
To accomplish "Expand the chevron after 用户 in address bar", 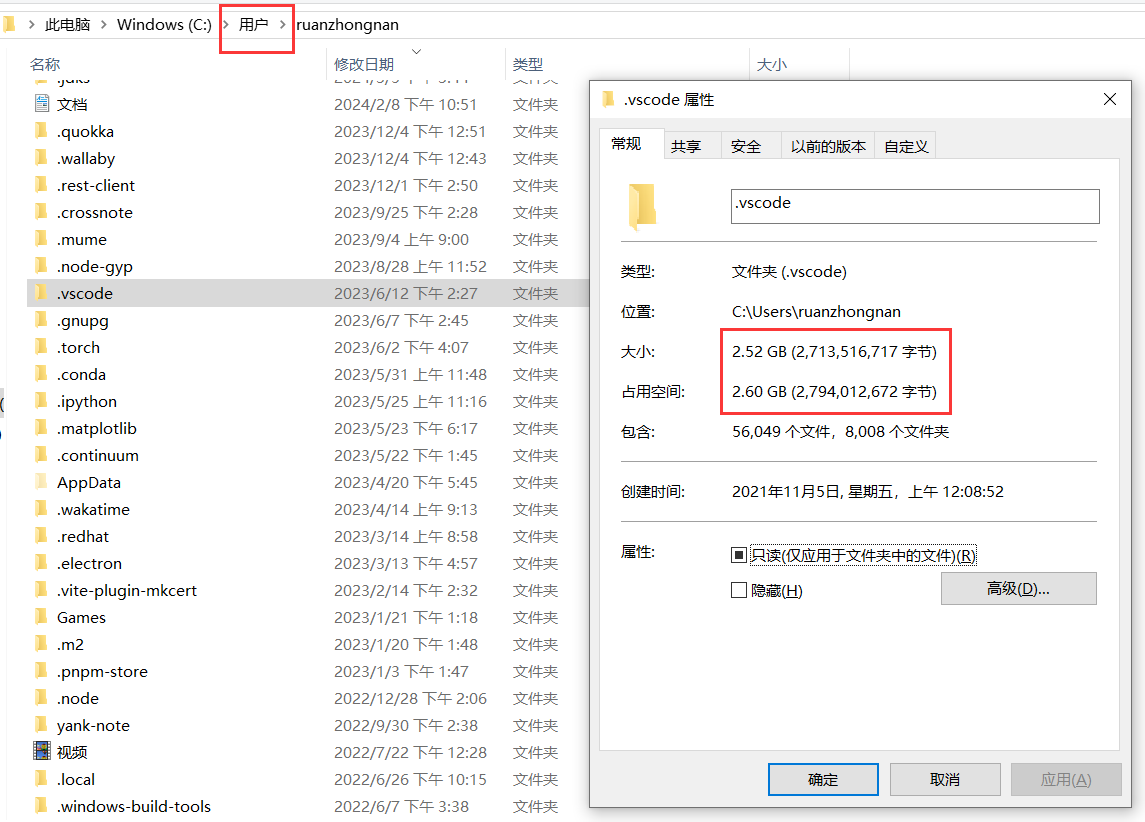I will click(x=283, y=25).
